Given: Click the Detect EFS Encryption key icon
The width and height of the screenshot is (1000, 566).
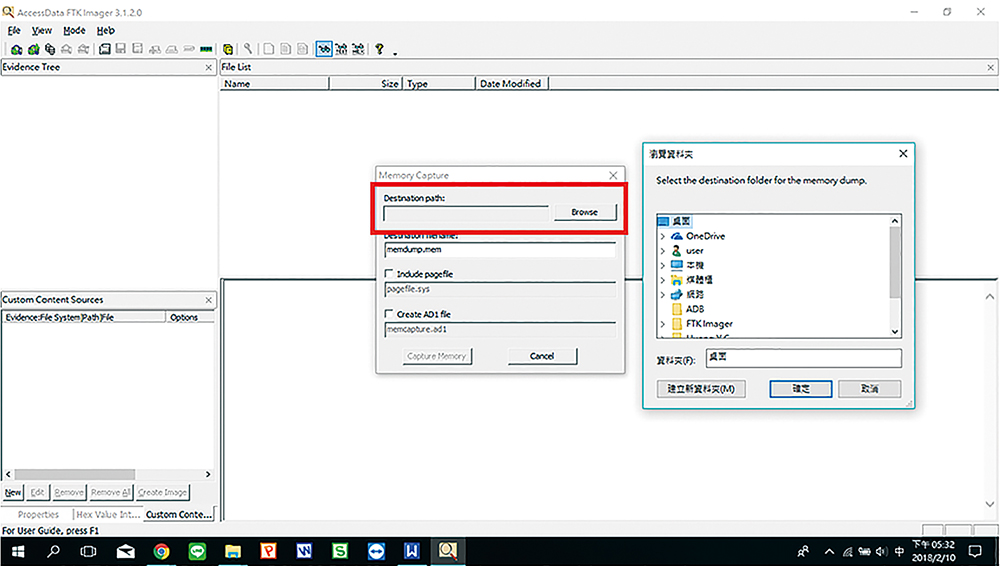Looking at the screenshot, I should click(248, 49).
